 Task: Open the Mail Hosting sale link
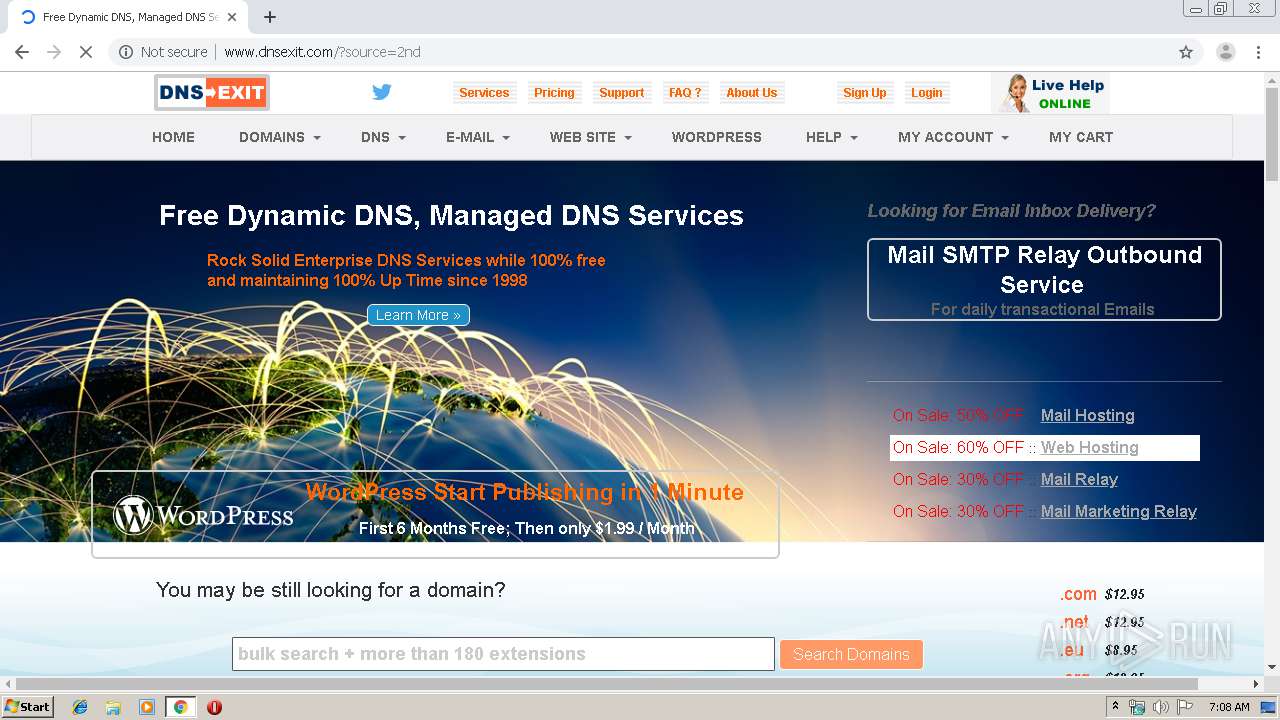(1087, 415)
